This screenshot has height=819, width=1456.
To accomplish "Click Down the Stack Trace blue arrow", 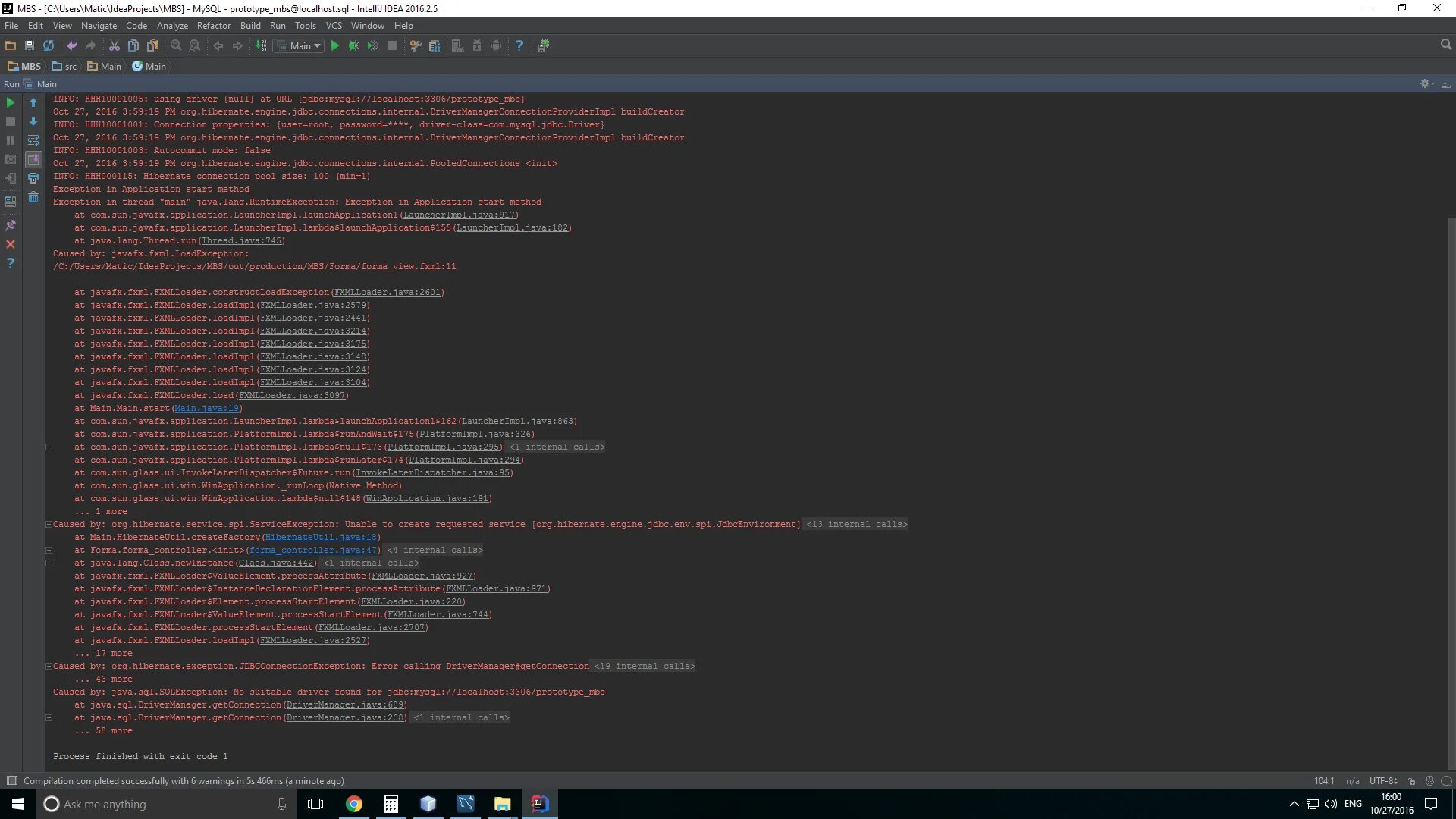I will tap(33, 121).
